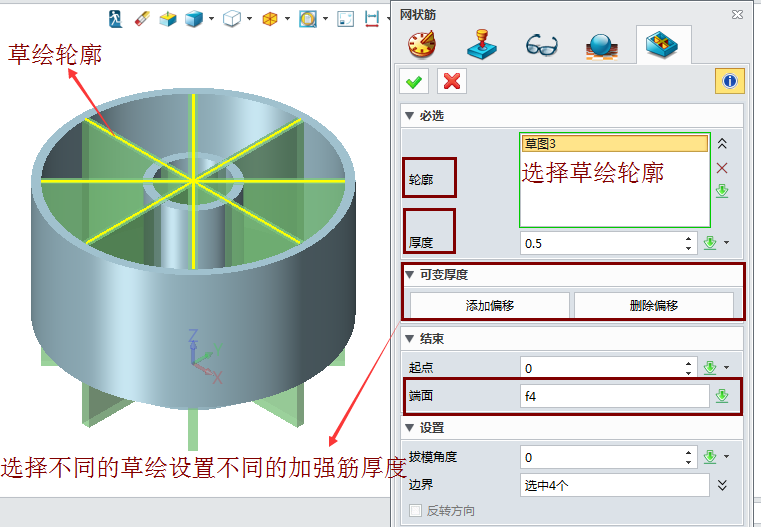
Task: Remove profile entry with small red X
Action: coord(722,167)
